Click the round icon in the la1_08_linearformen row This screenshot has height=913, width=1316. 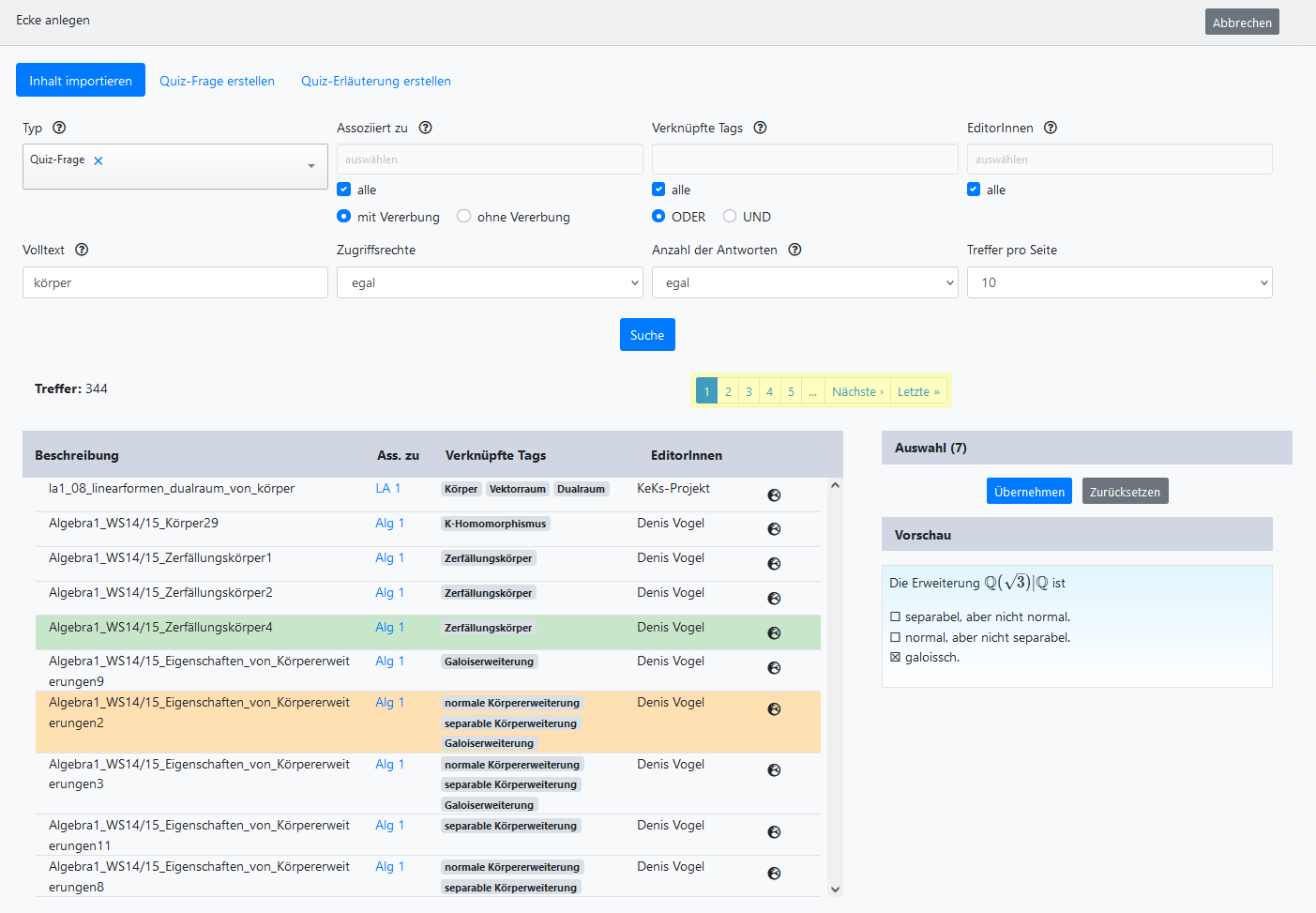tap(774, 495)
